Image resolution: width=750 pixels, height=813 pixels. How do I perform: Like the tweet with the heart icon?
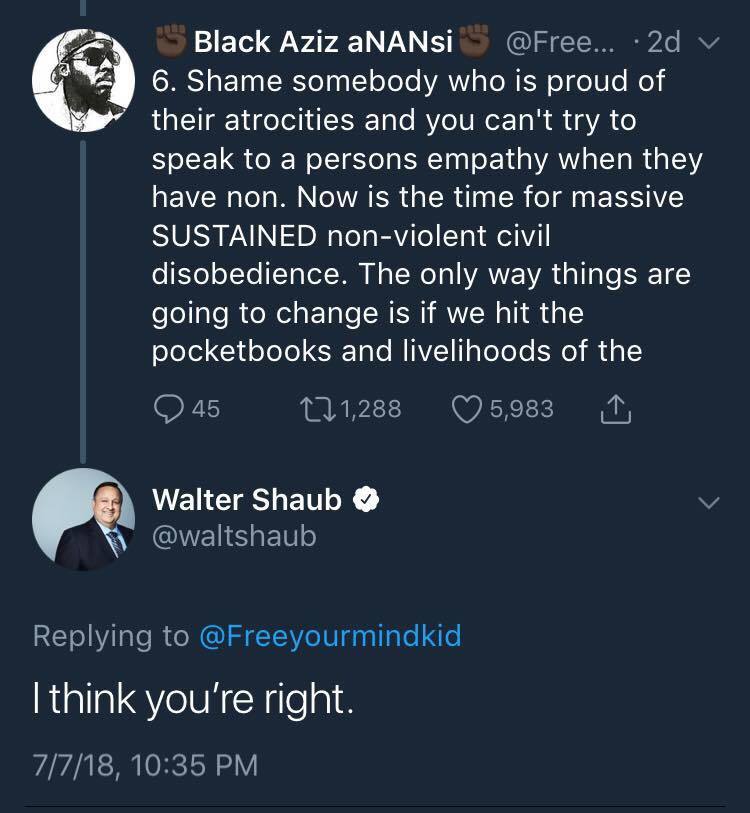click(x=468, y=408)
